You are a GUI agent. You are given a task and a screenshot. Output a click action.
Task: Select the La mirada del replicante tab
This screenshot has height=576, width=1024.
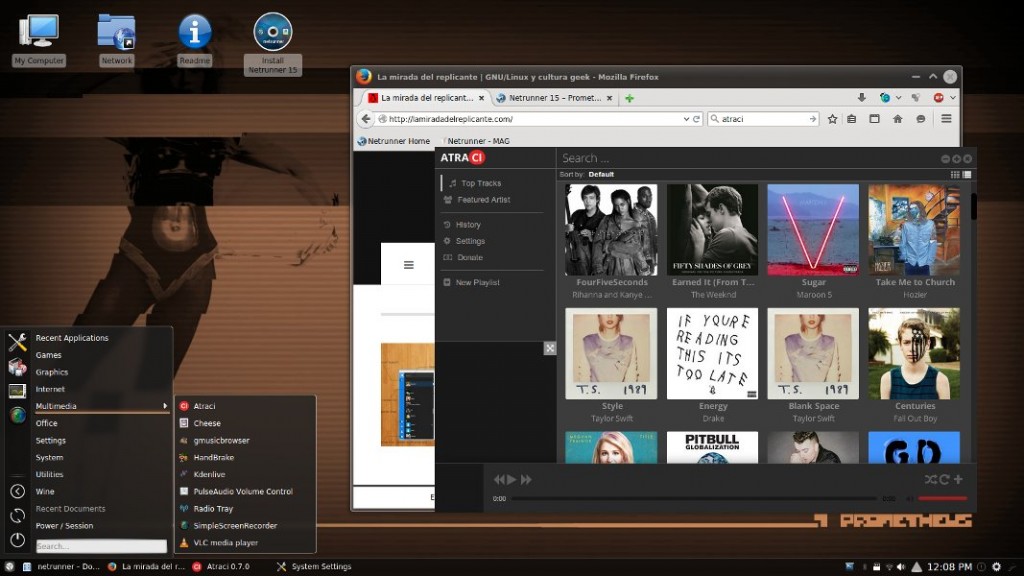[424, 98]
